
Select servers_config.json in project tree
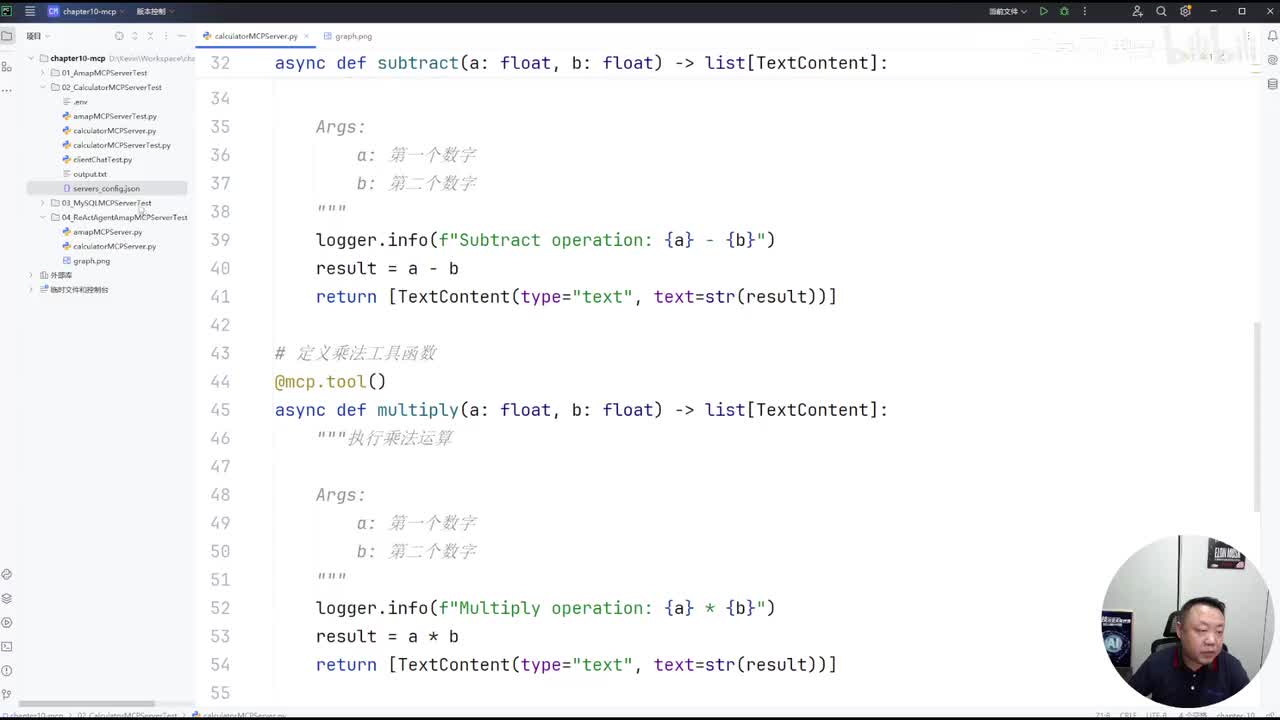tap(106, 188)
